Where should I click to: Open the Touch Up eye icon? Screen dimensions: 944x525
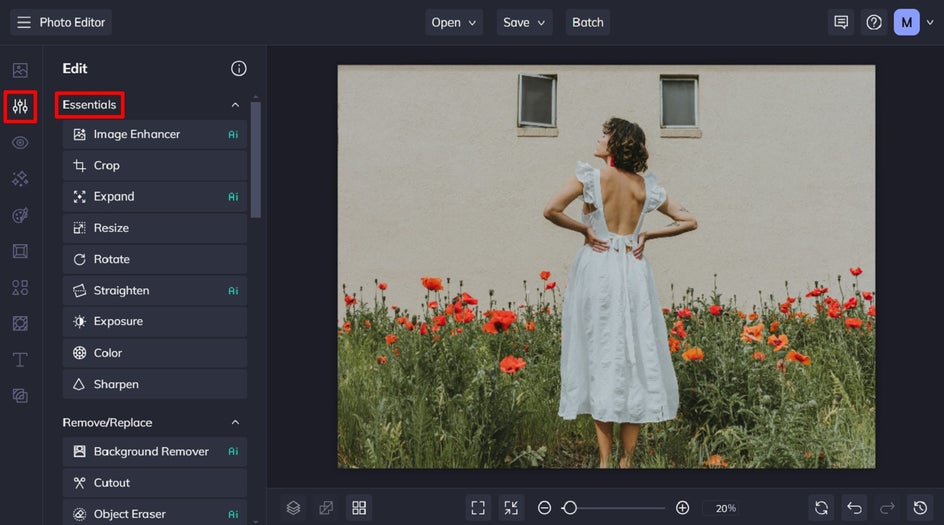pos(20,143)
